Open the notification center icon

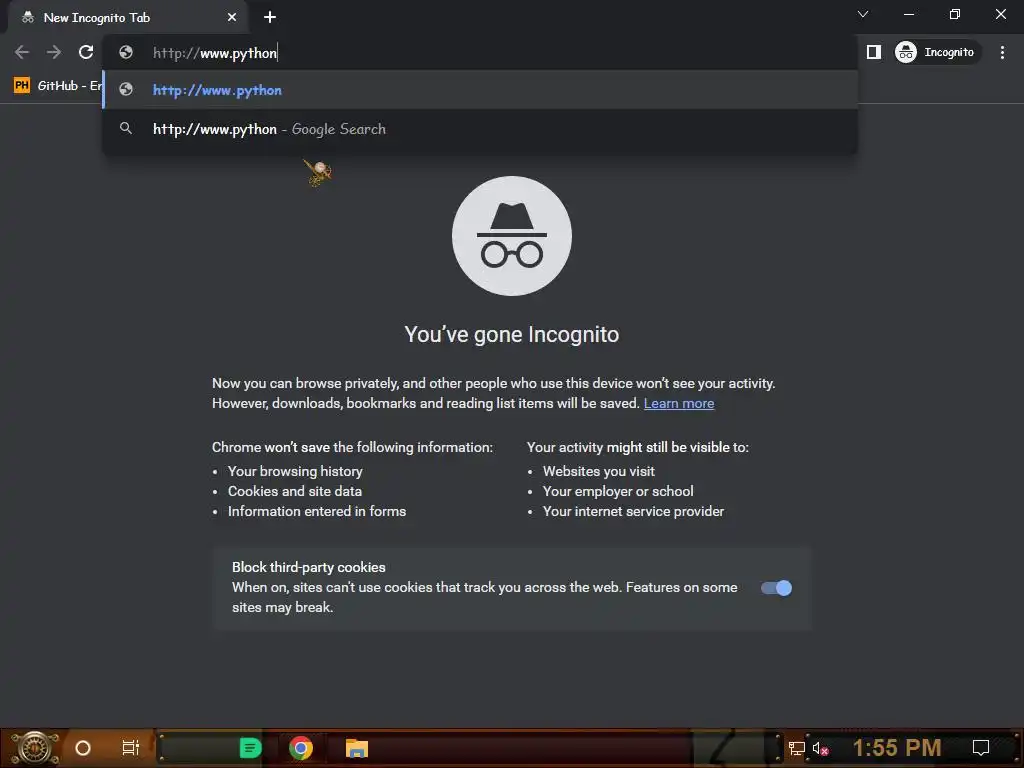[x=980, y=748]
